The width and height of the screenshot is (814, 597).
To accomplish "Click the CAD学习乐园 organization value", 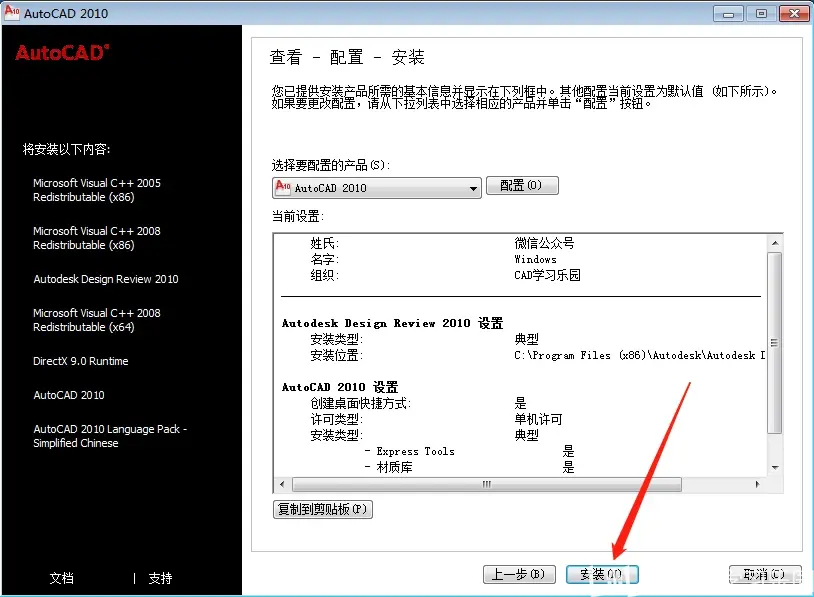I will tap(547, 275).
